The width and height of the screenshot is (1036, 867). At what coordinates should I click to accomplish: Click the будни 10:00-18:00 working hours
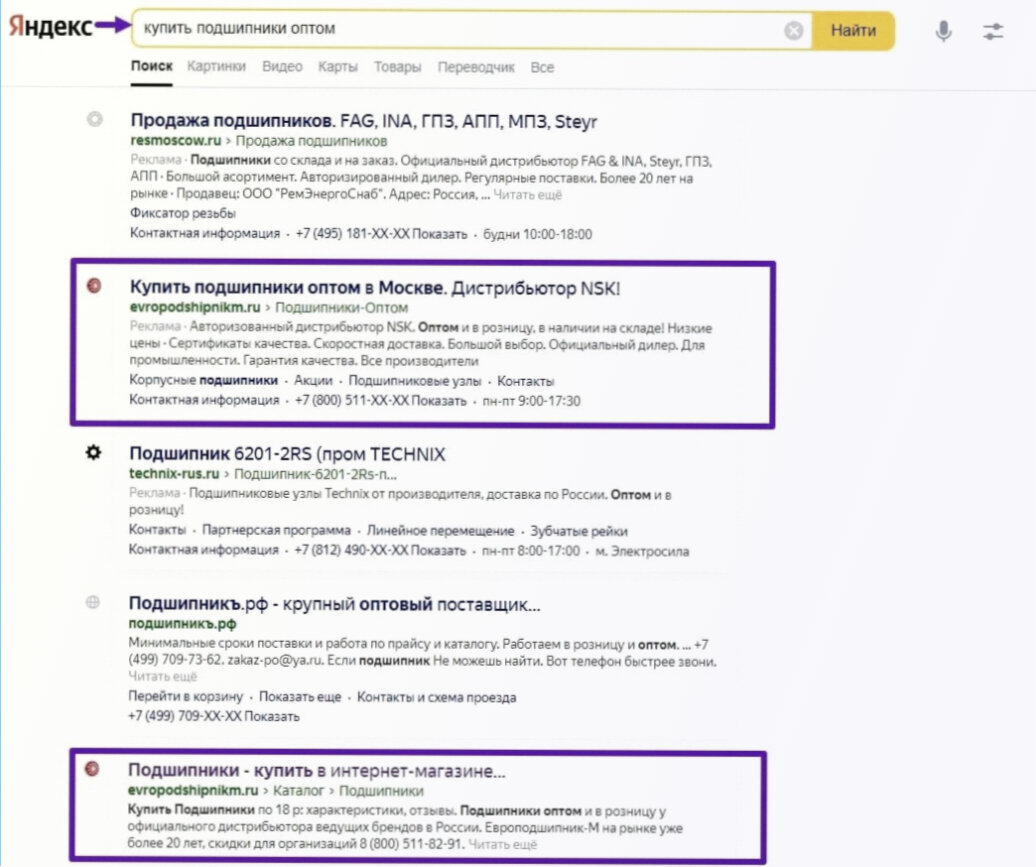click(538, 234)
